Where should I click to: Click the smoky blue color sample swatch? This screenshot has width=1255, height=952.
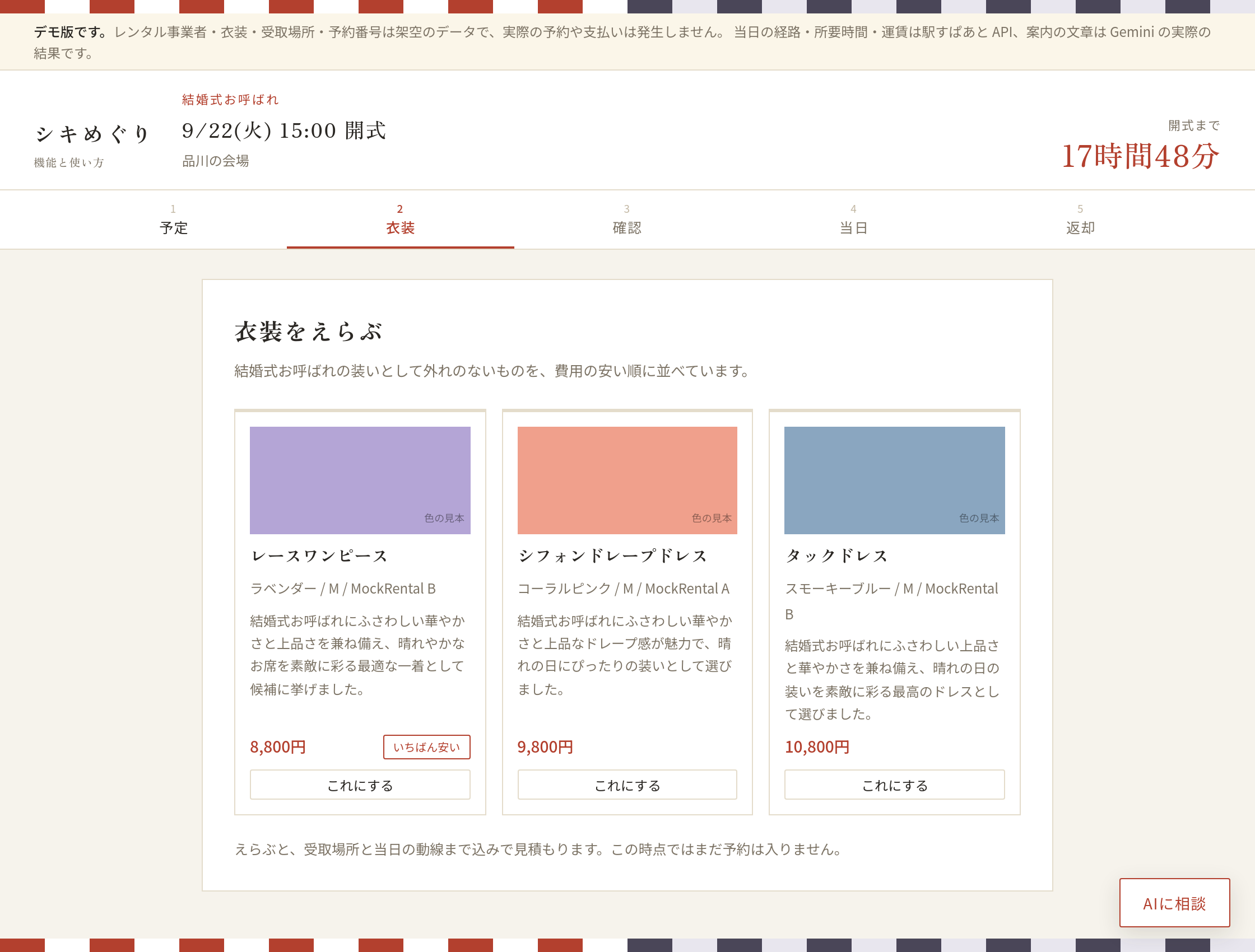(x=894, y=480)
